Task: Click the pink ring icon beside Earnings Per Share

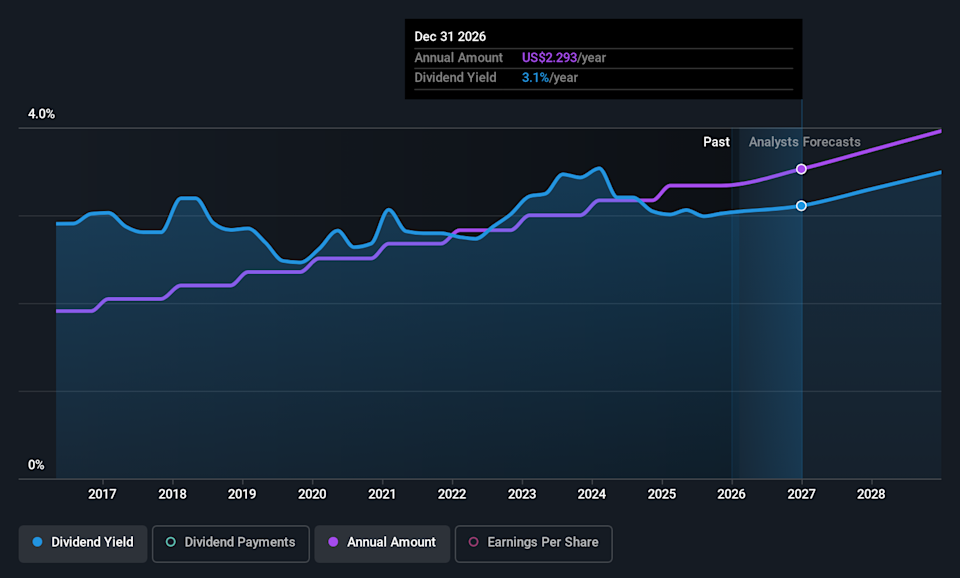Action: tap(473, 542)
